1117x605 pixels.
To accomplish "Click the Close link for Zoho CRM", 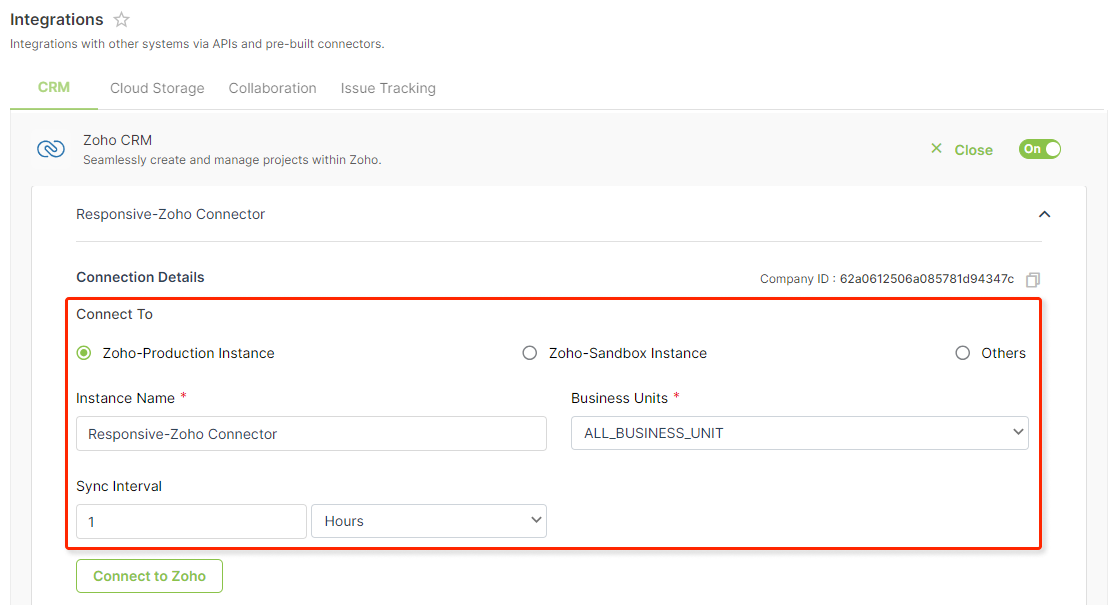I will [x=973, y=150].
